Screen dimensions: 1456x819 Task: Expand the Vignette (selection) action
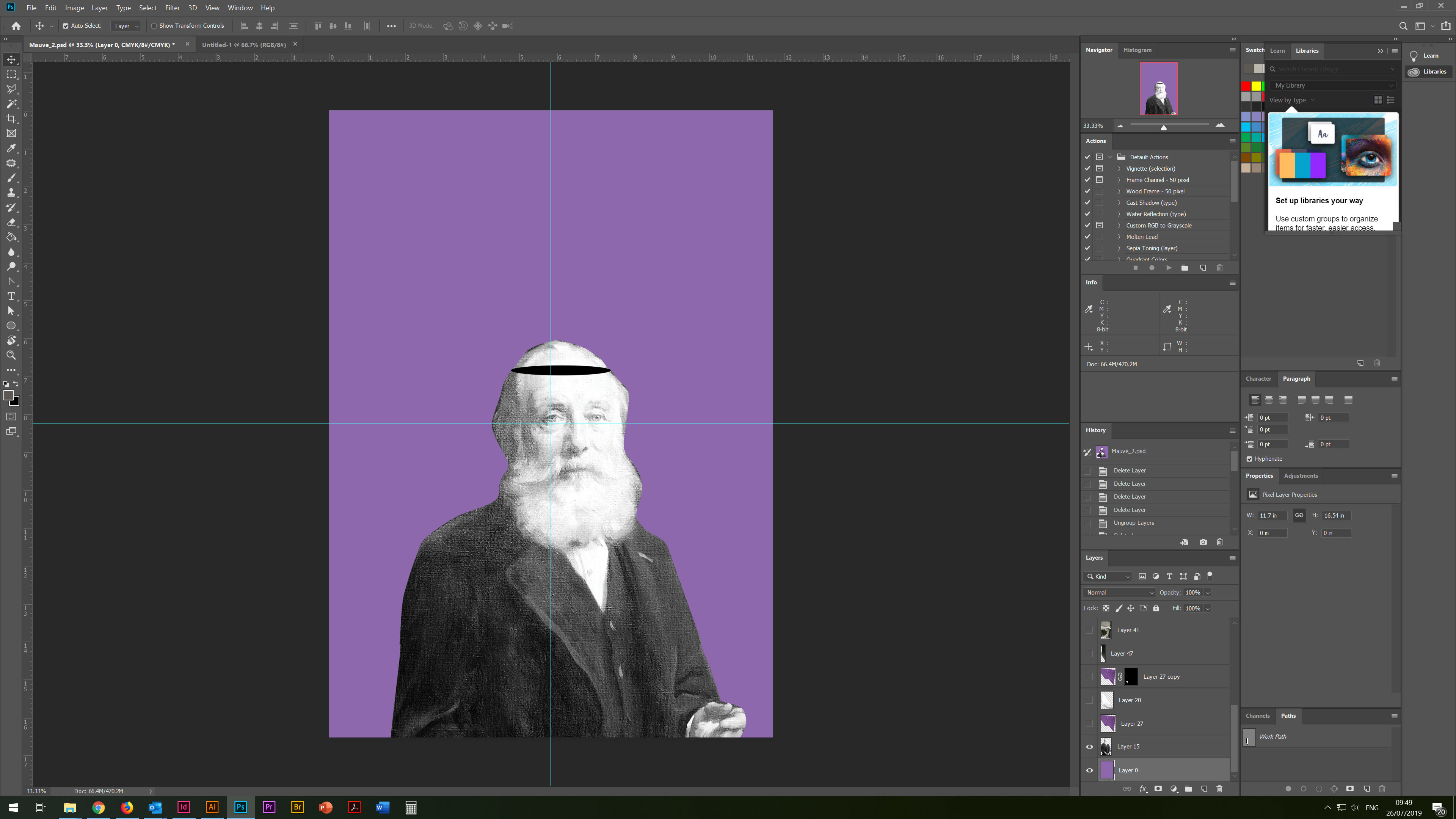tap(1119, 168)
